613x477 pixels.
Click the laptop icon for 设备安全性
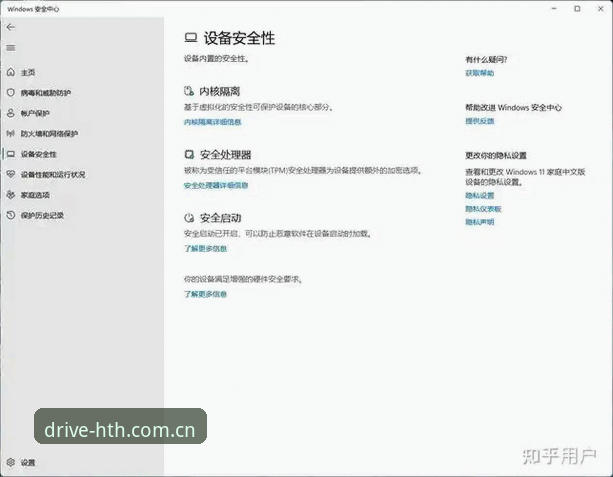tap(11, 154)
